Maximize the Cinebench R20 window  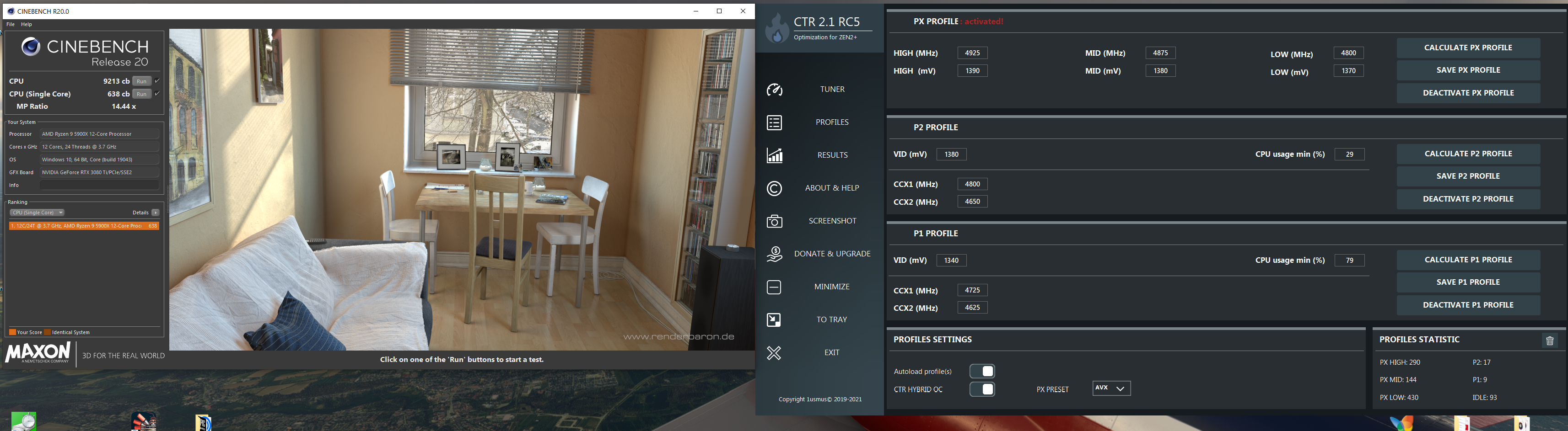pyautogui.click(x=719, y=11)
